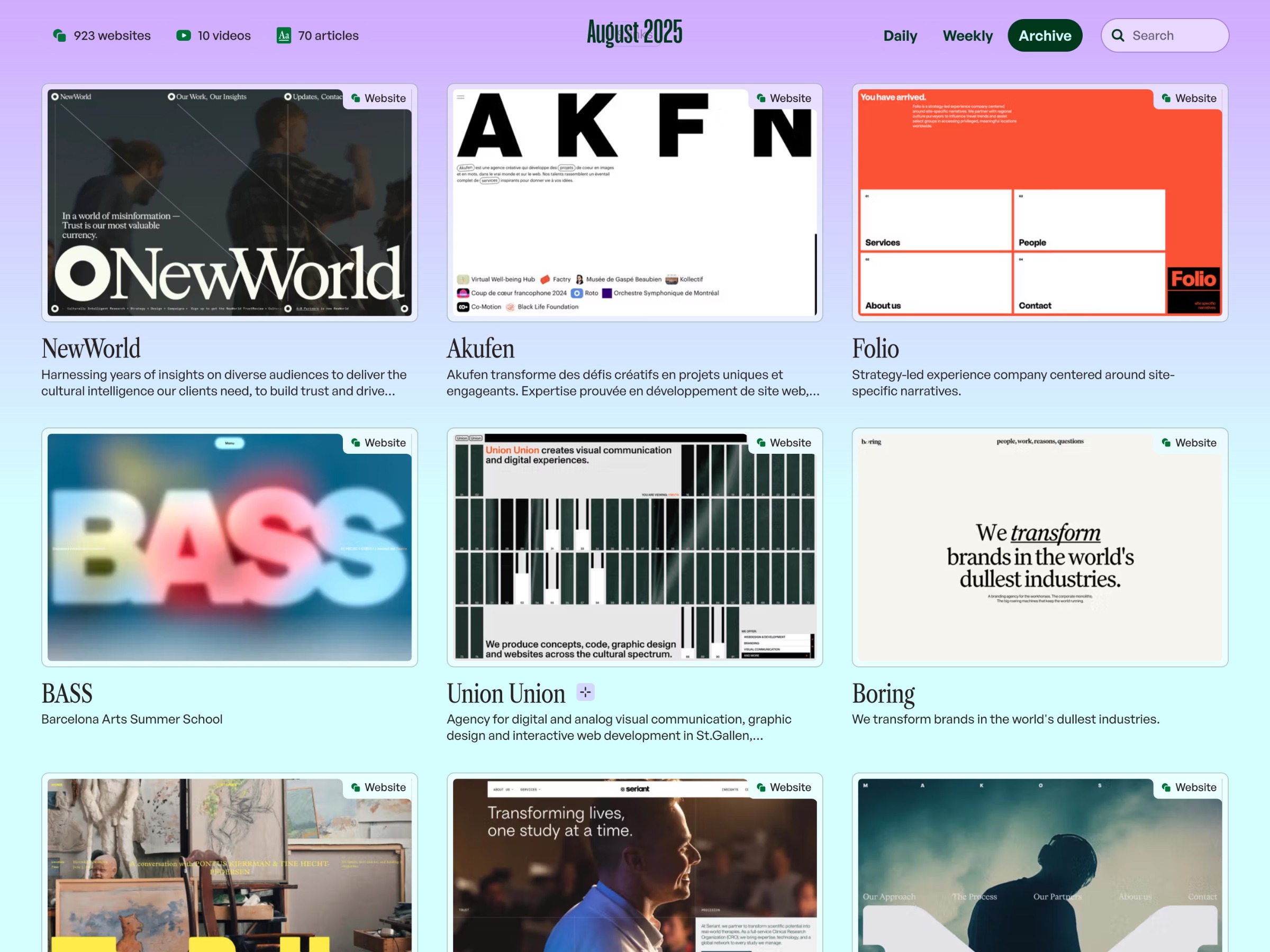1270x952 pixels.
Task: Focus the Search input field
Action: [x=1165, y=35]
